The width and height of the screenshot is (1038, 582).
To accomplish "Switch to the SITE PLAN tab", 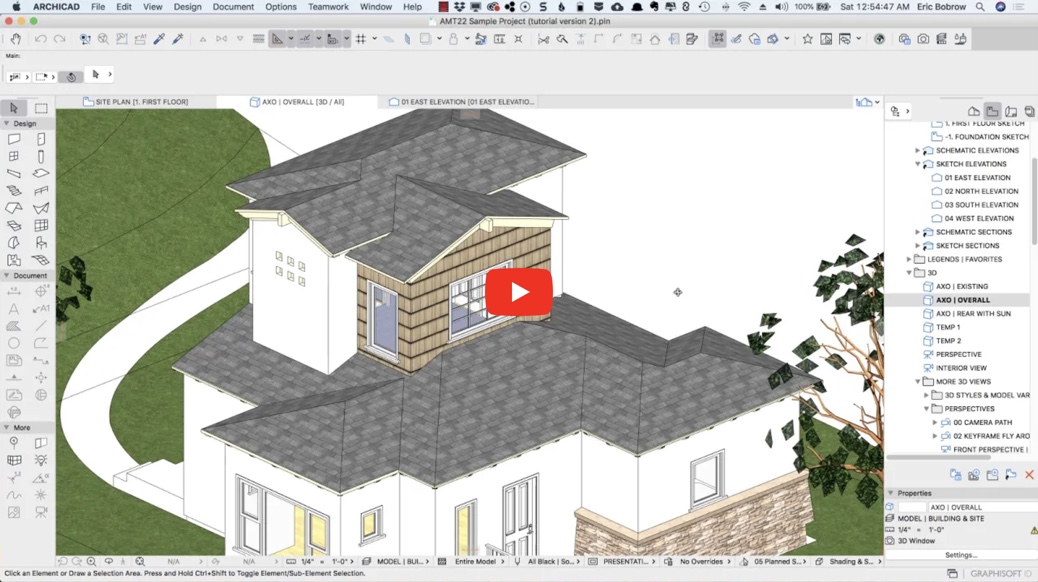I will 140,100.
